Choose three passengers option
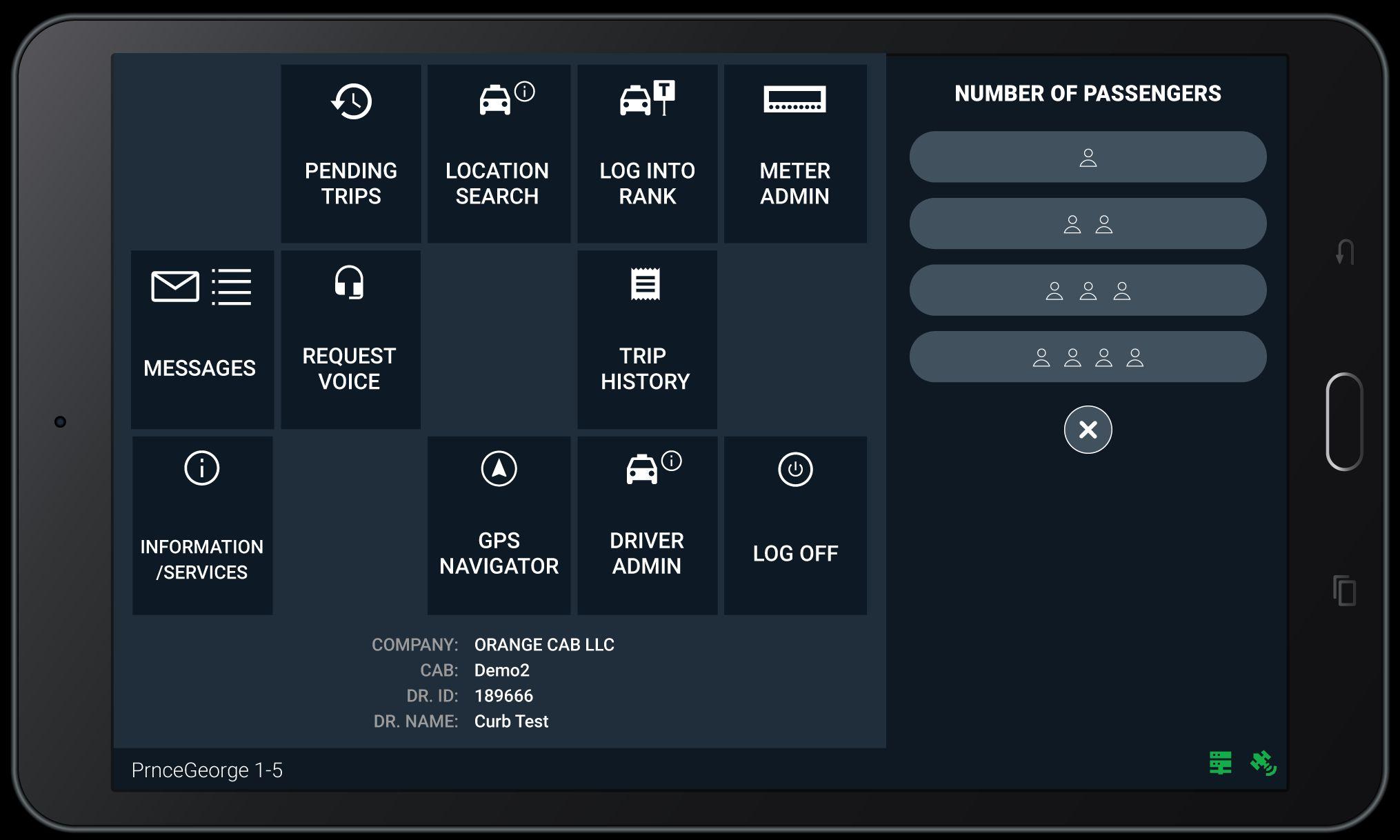 coord(1088,290)
